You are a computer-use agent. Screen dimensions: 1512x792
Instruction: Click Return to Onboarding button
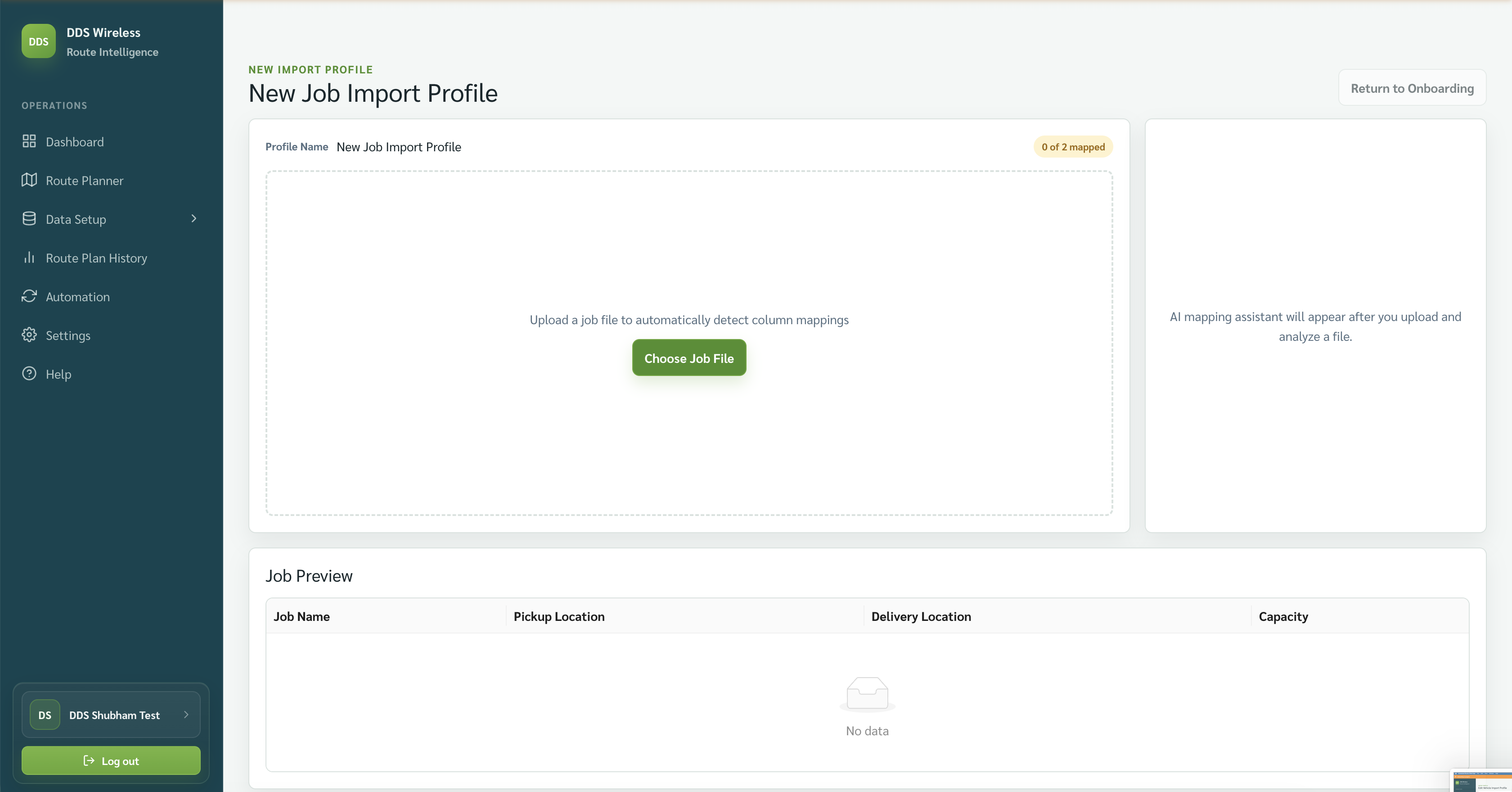pyautogui.click(x=1412, y=88)
